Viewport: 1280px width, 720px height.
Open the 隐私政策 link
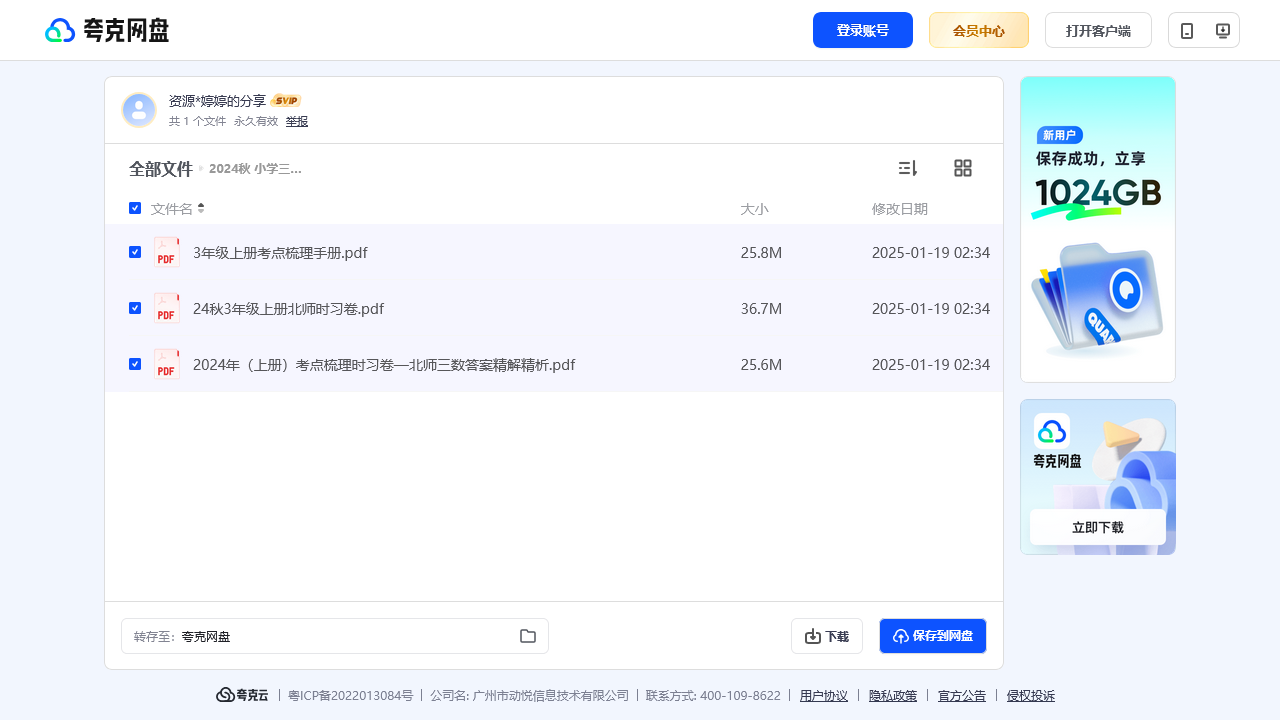click(x=893, y=696)
